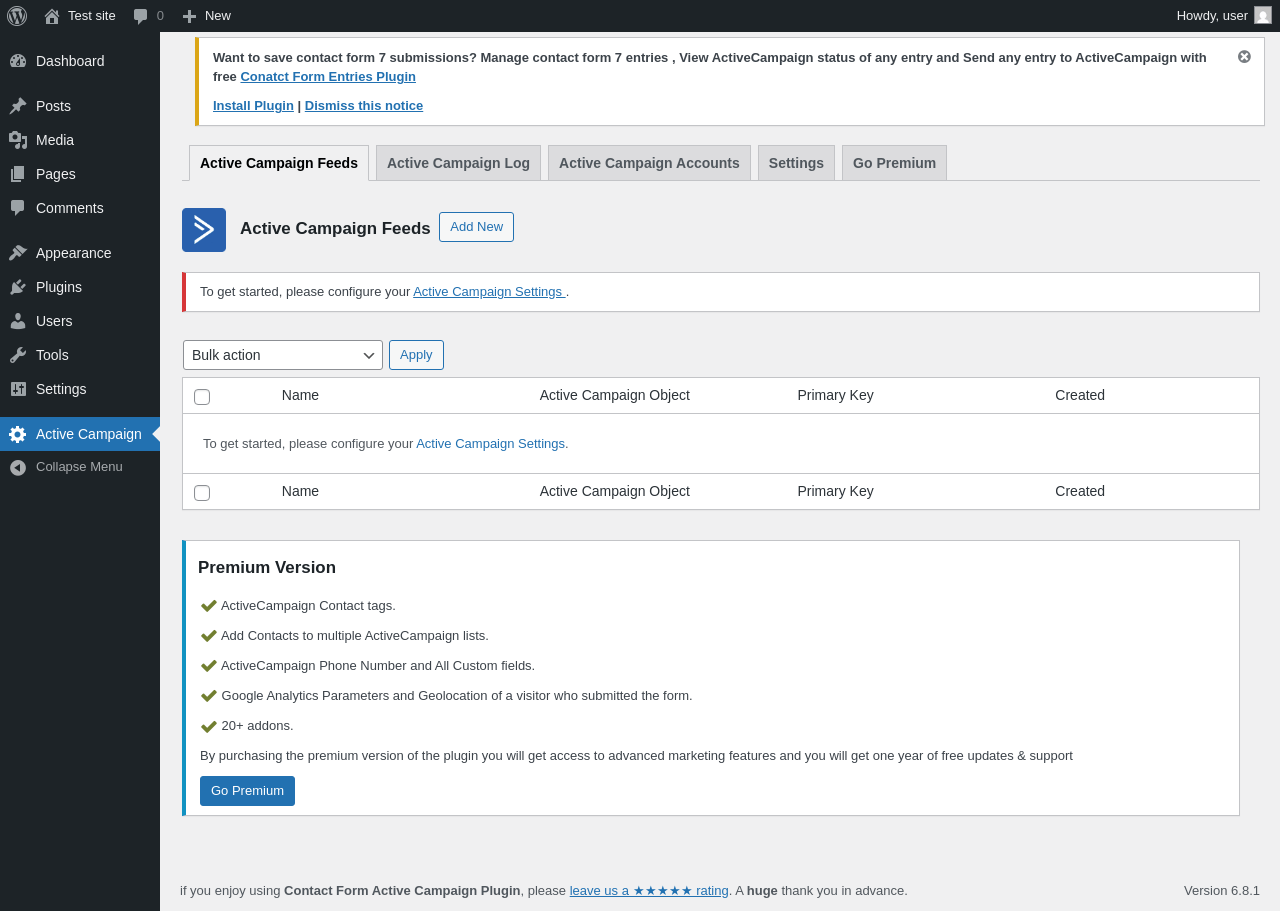1280x911 pixels.
Task: Click the Name column header at top
Action: coord(300,395)
